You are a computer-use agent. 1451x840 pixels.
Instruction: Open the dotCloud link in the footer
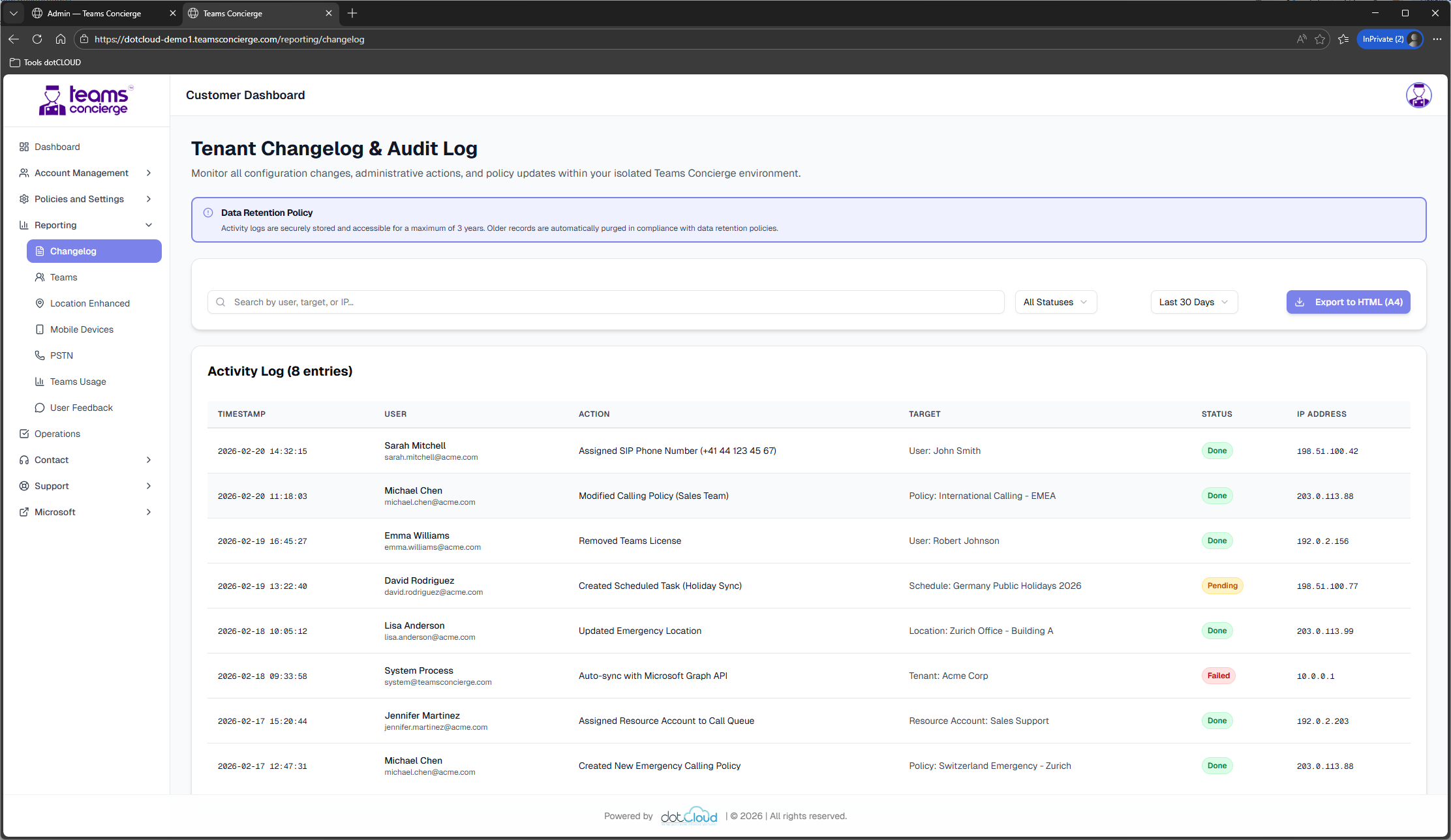[x=689, y=815]
